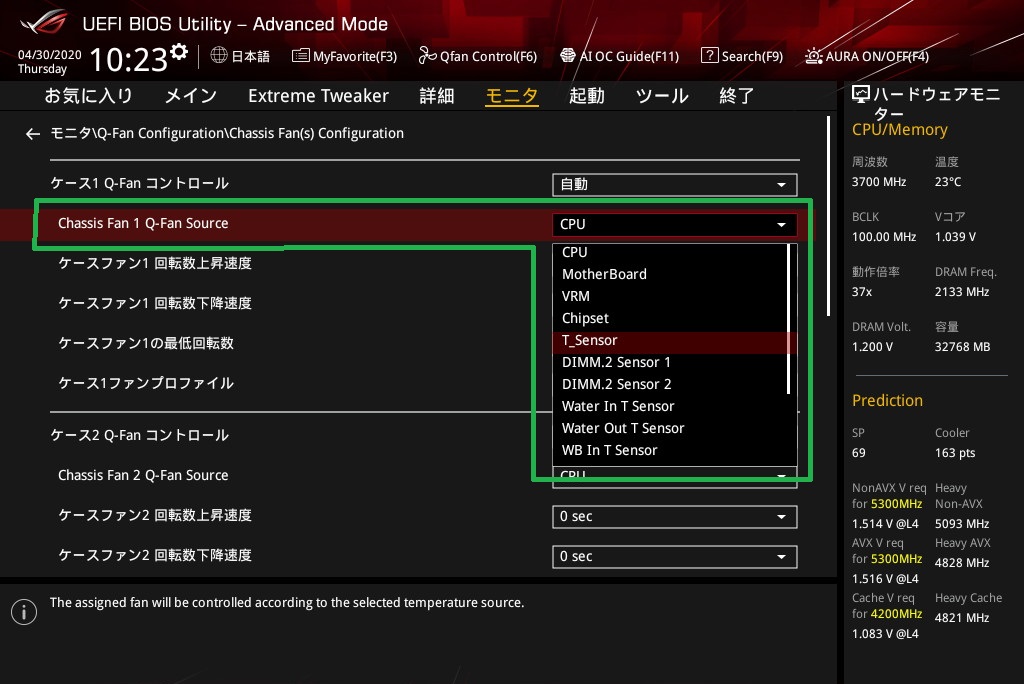This screenshot has width=1024, height=684.
Task: Click the 32768 MB capacity value
Action: coord(962,347)
